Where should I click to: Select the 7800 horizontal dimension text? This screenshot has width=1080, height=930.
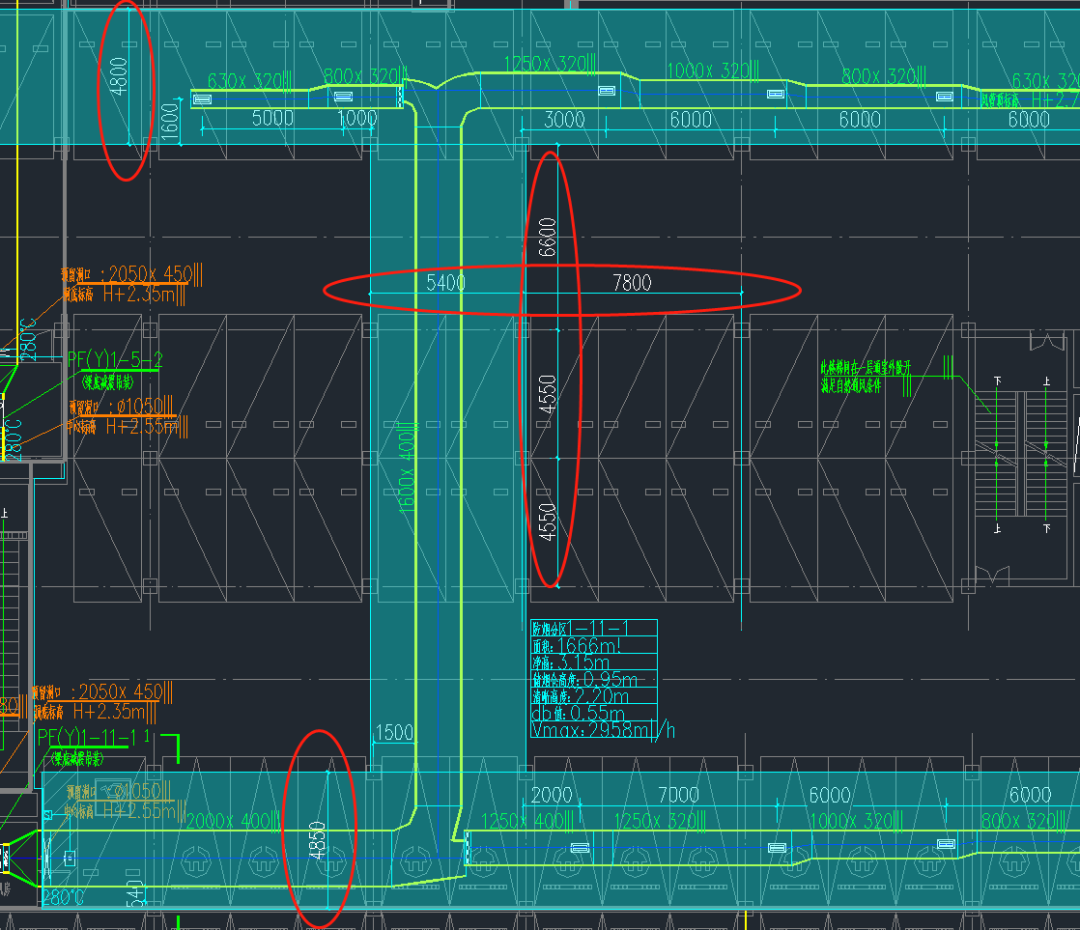tap(630, 283)
